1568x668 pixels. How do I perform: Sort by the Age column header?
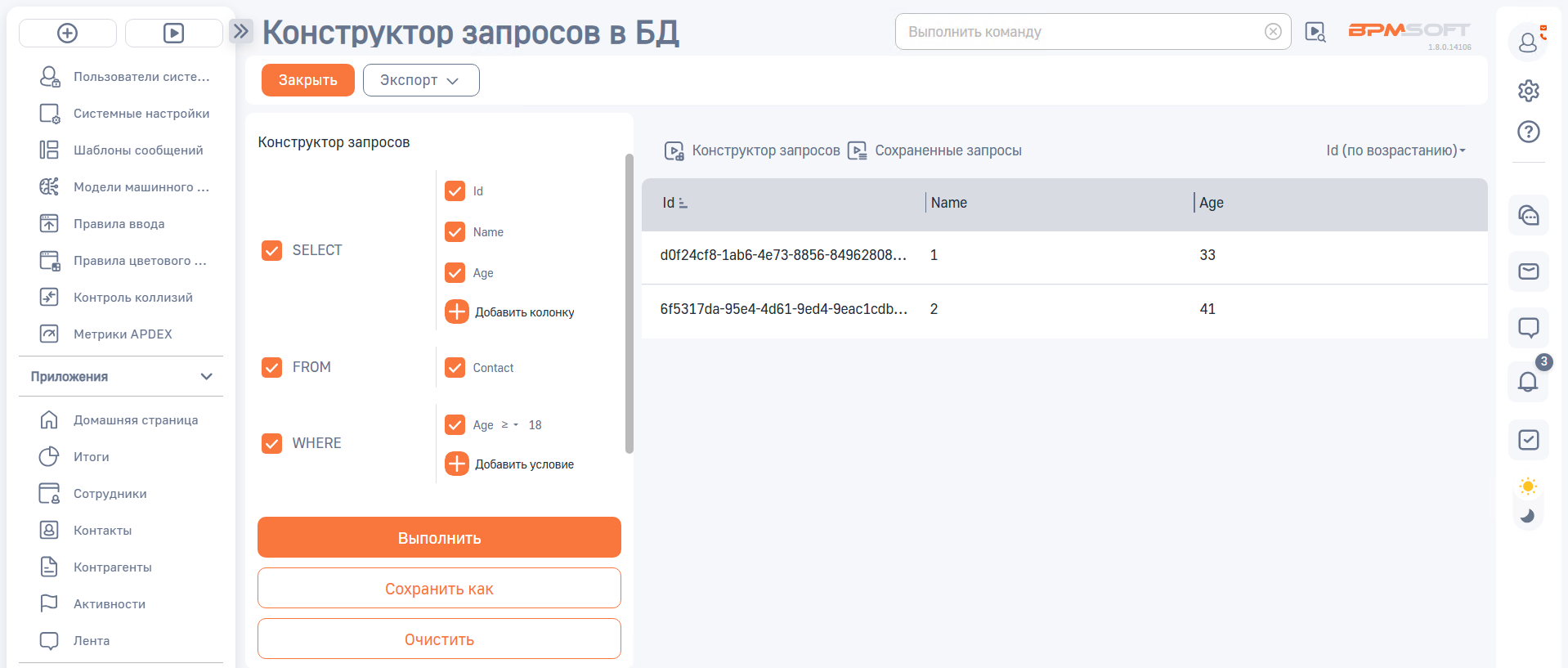click(1211, 203)
